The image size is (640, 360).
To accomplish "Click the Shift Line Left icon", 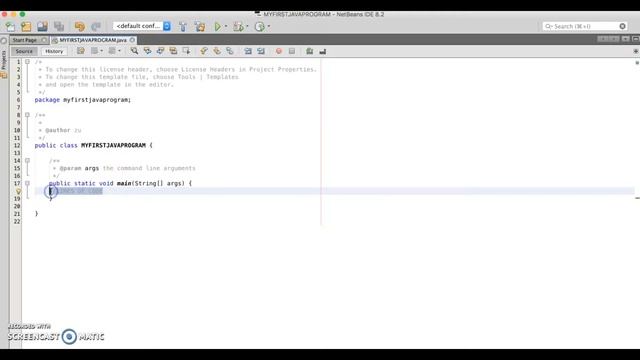I will click(248, 51).
